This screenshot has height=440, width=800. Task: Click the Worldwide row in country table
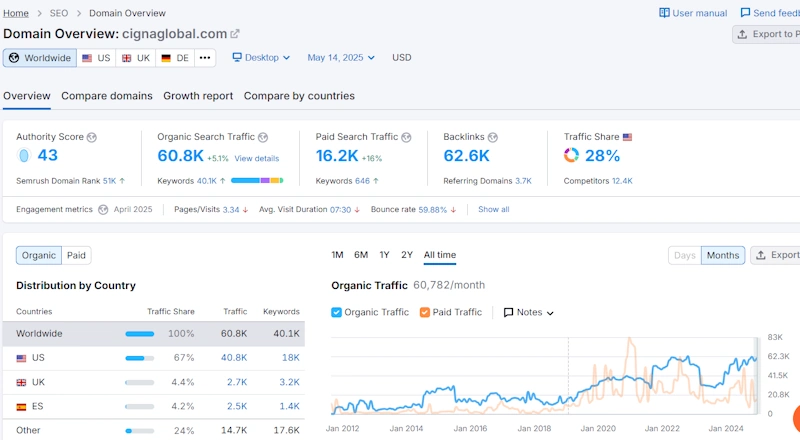tap(154, 334)
